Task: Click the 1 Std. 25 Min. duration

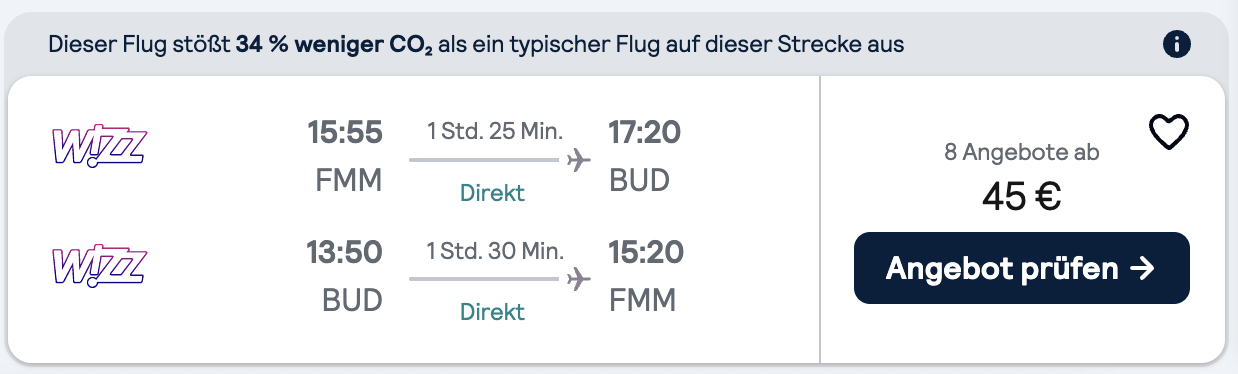Action: [495, 131]
